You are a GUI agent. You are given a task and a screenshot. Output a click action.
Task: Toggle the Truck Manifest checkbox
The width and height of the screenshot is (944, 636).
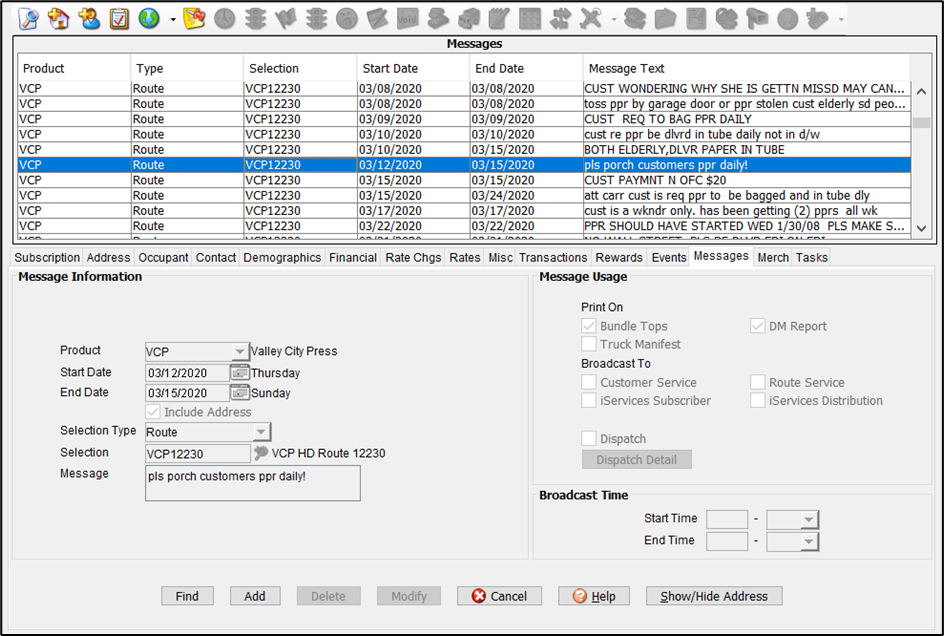click(589, 344)
